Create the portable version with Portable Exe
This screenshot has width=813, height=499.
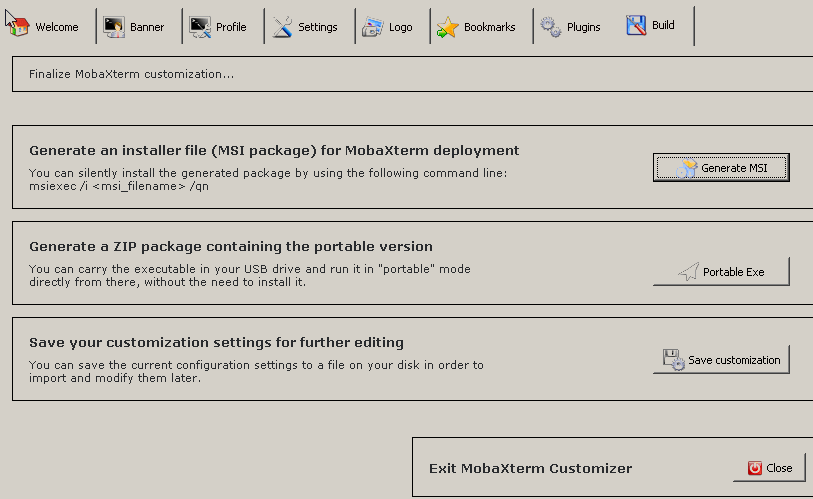(x=721, y=272)
